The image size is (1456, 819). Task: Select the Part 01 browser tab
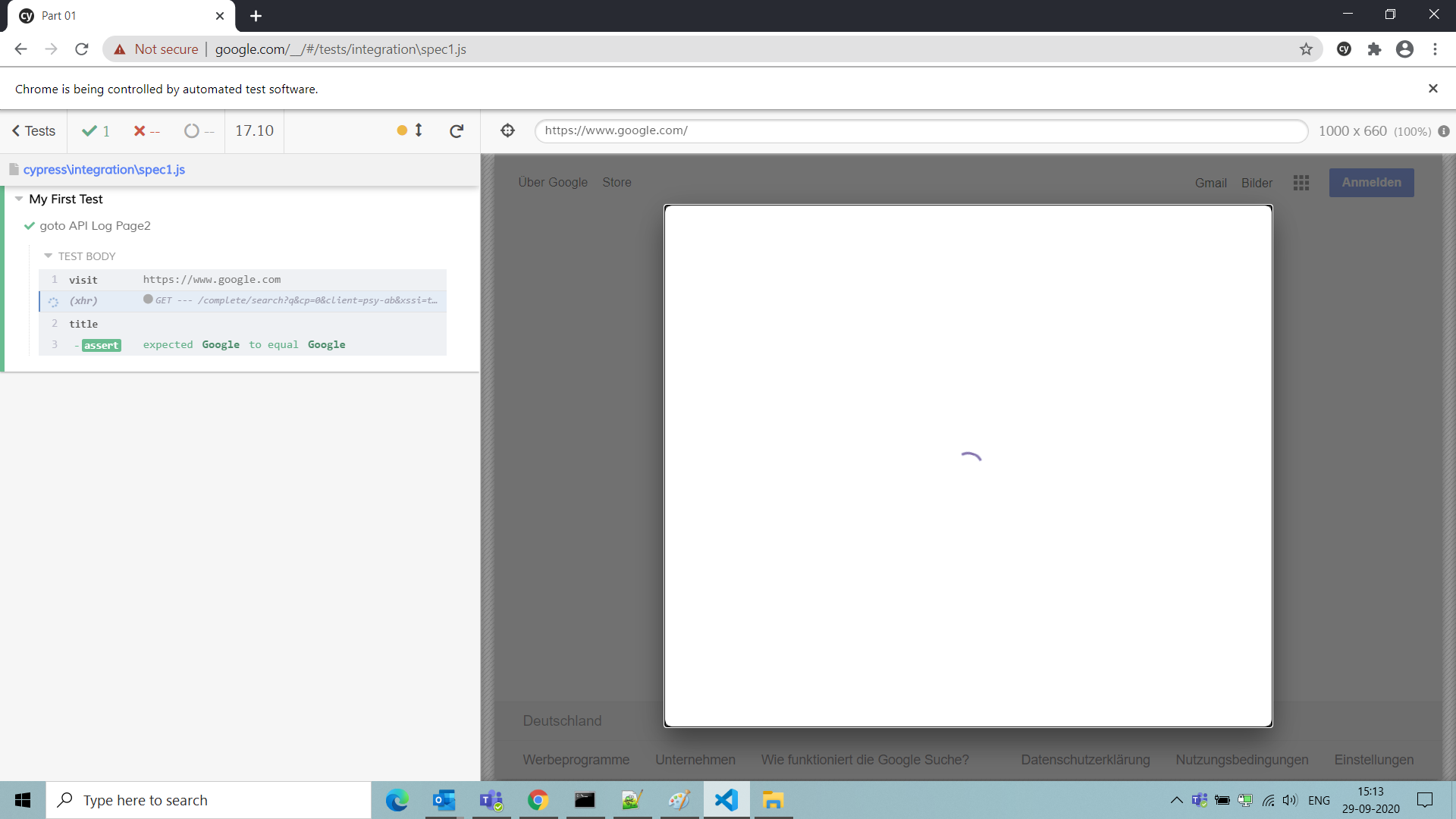121,16
